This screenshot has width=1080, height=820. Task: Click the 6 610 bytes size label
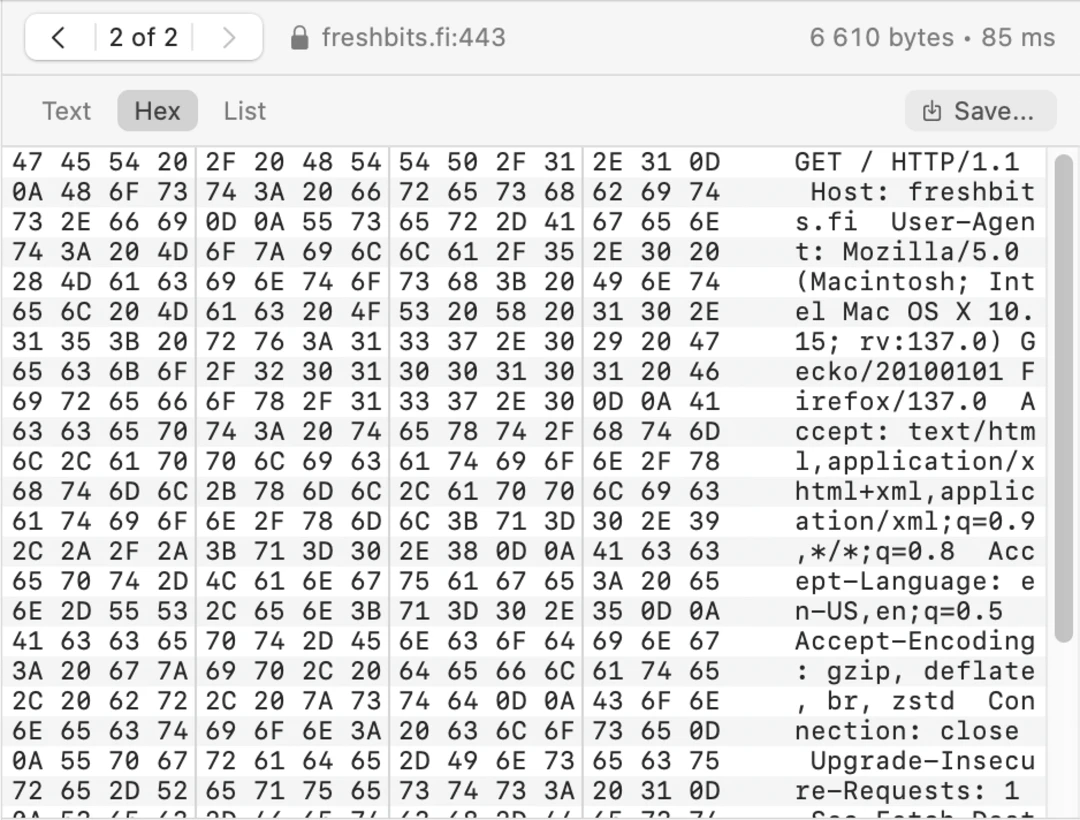881,38
